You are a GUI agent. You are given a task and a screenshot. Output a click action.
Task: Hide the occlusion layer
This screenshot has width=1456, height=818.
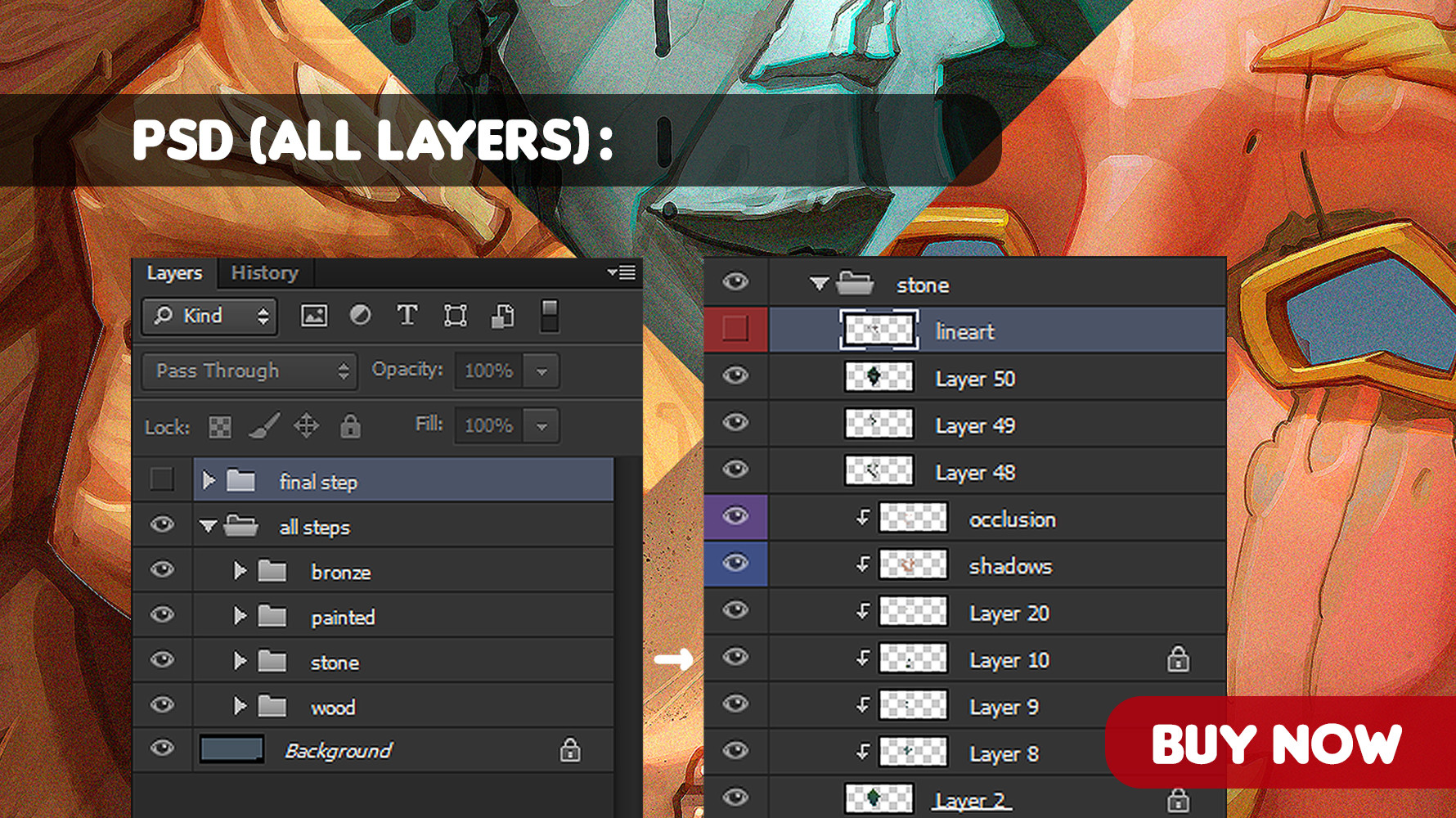pos(735,516)
